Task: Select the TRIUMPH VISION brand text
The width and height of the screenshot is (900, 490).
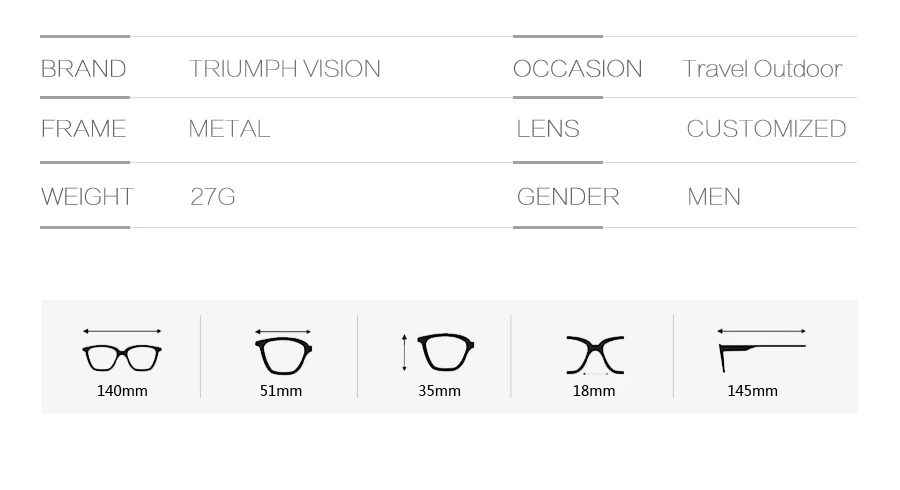Action: click(285, 69)
